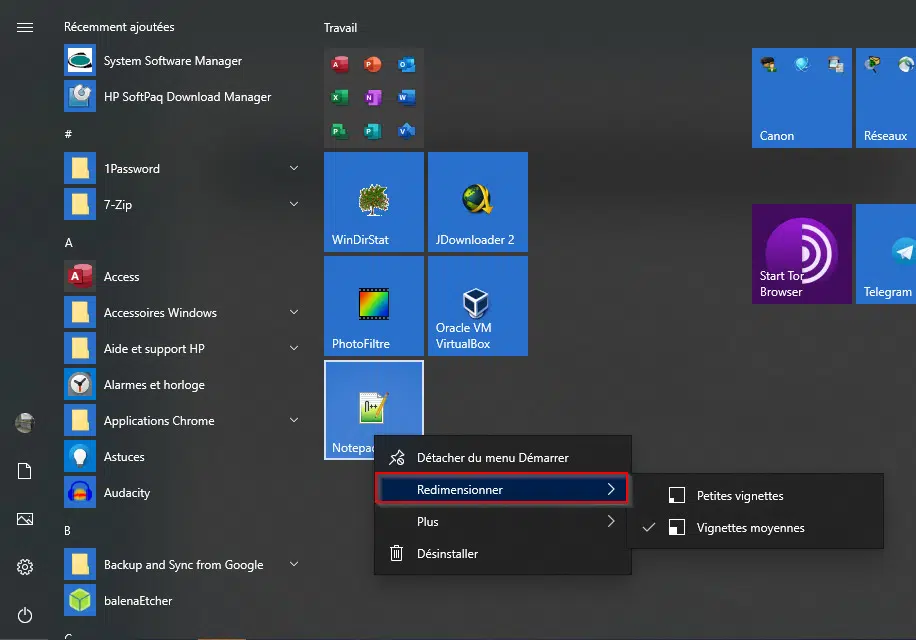Open Settings gear in Start sidebar

[x=25, y=566]
